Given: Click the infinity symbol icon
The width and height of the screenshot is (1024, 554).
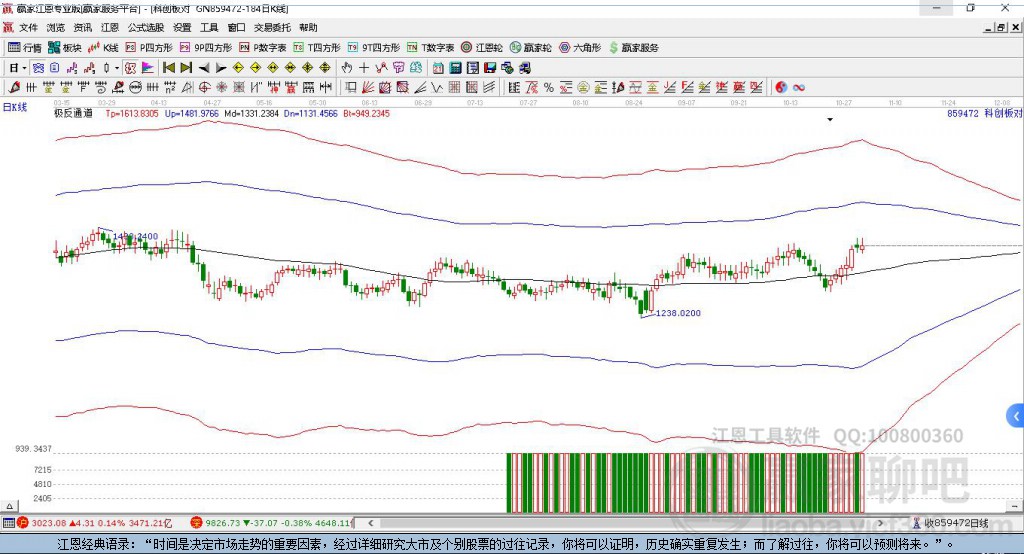Looking at the screenshot, I should point(799,87).
